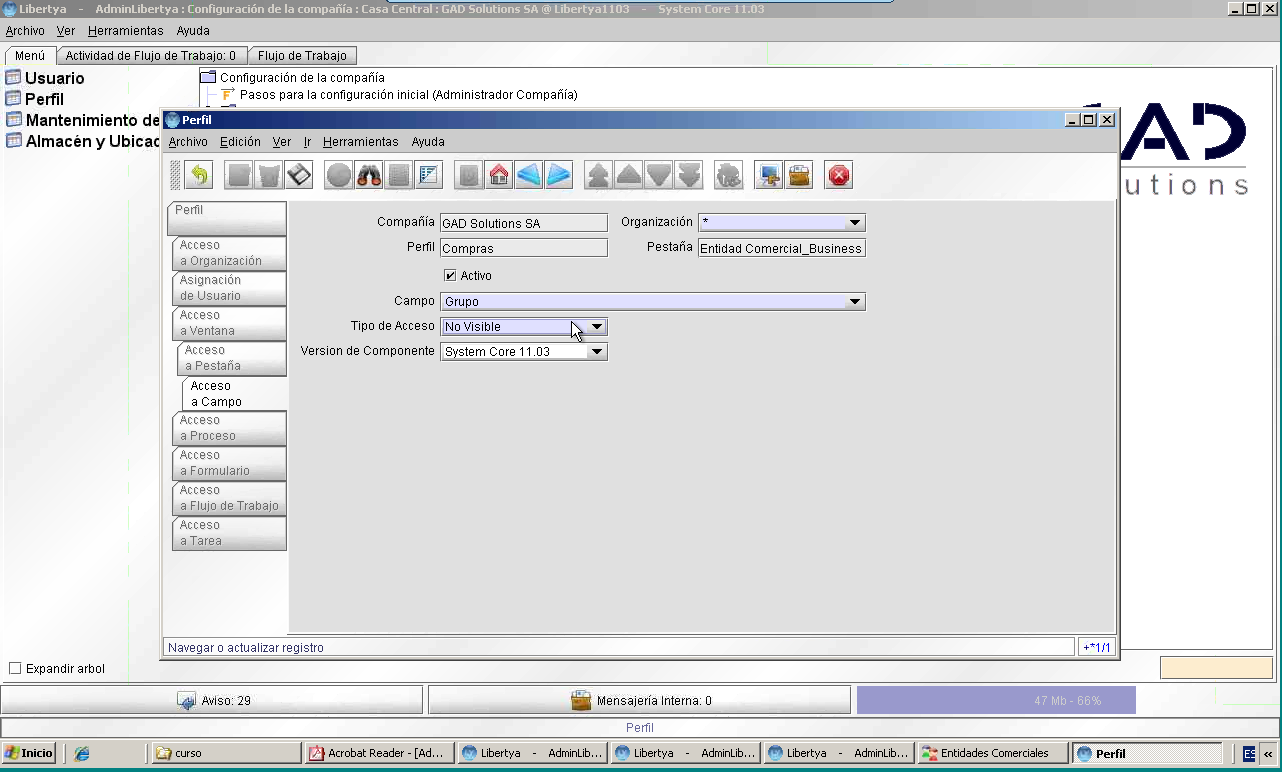This screenshot has height=772, width=1282.
Task: Select the Acceso a Proceso side tab
Action: (x=229, y=428)
